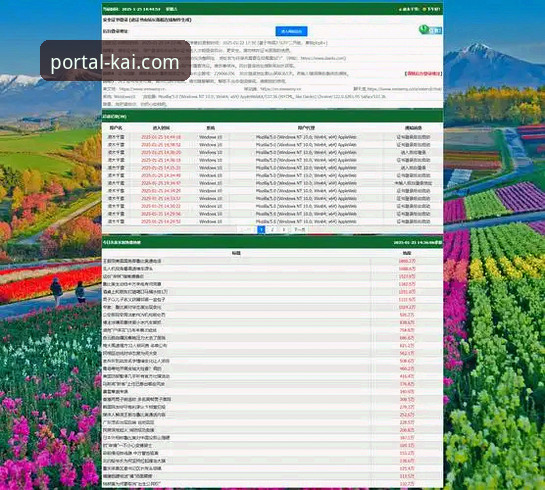Open the red bracketed link beside the notice text

[423, 74]
